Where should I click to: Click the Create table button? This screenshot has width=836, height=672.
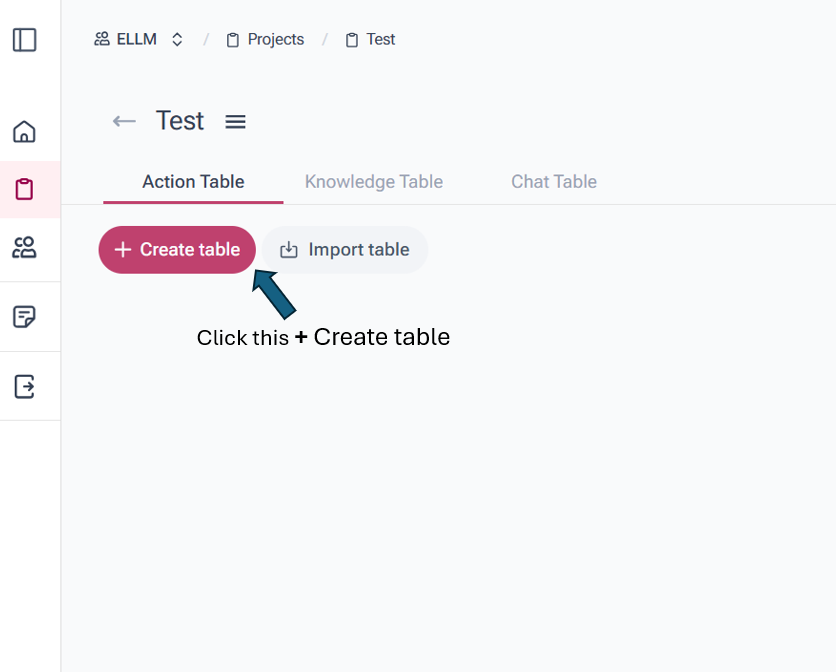click(x=177, y=250)
